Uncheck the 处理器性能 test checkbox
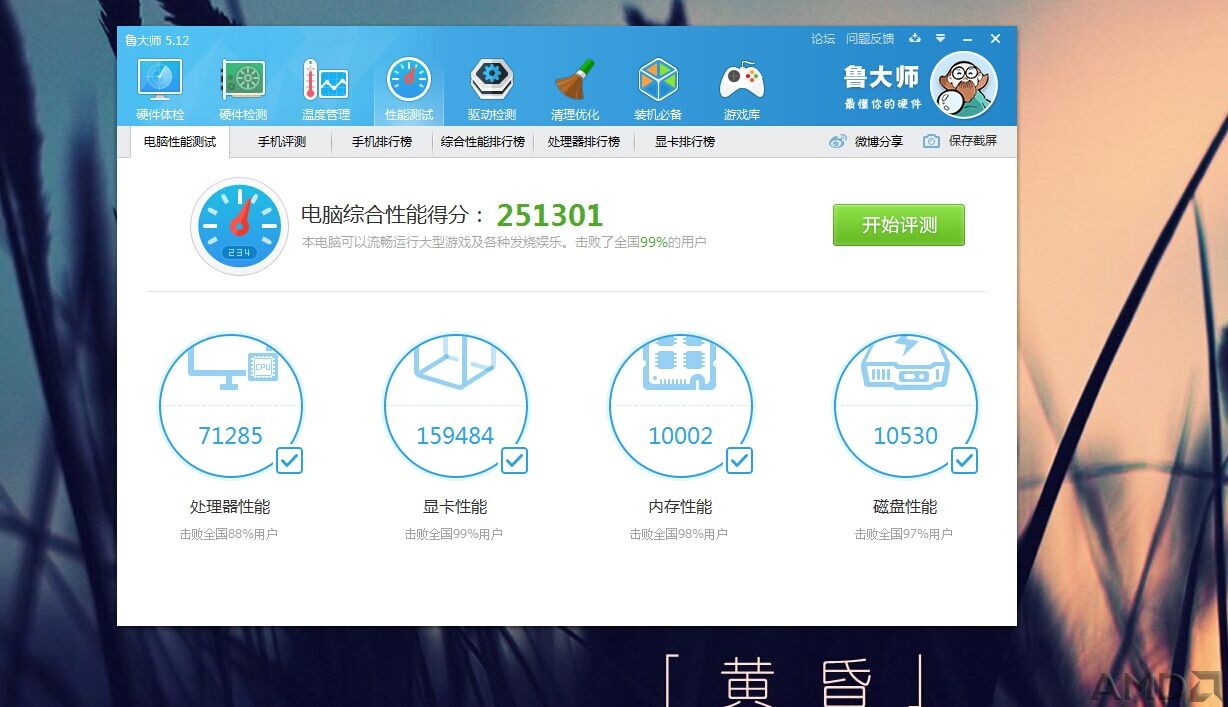Viewport: 1228px width, 707px height. tap(289, 460)
